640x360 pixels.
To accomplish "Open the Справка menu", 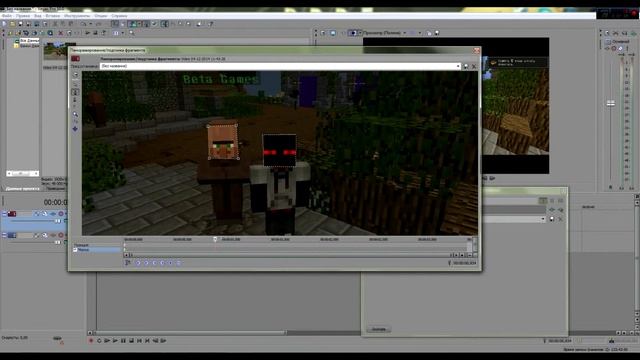I will coord(119,16).
